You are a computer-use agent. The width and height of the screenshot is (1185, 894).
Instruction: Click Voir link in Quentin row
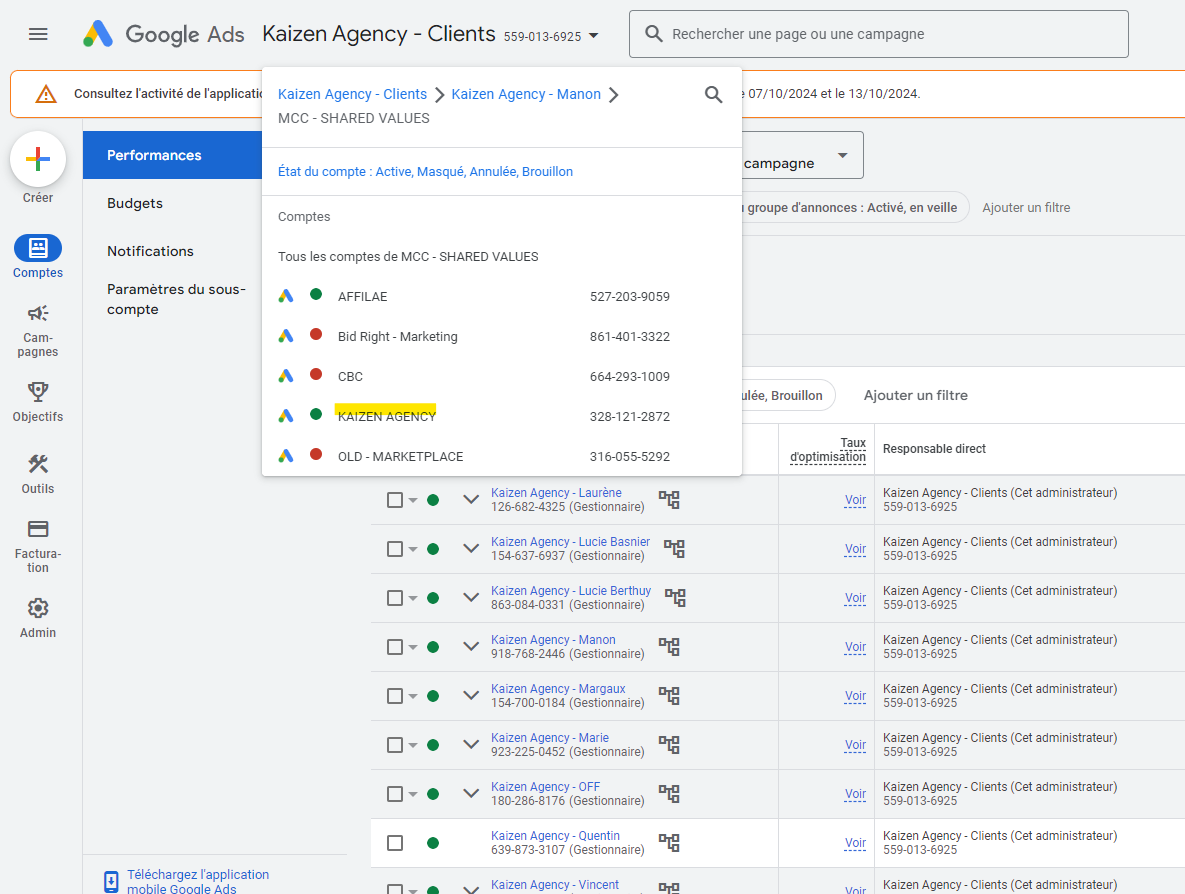855,843
